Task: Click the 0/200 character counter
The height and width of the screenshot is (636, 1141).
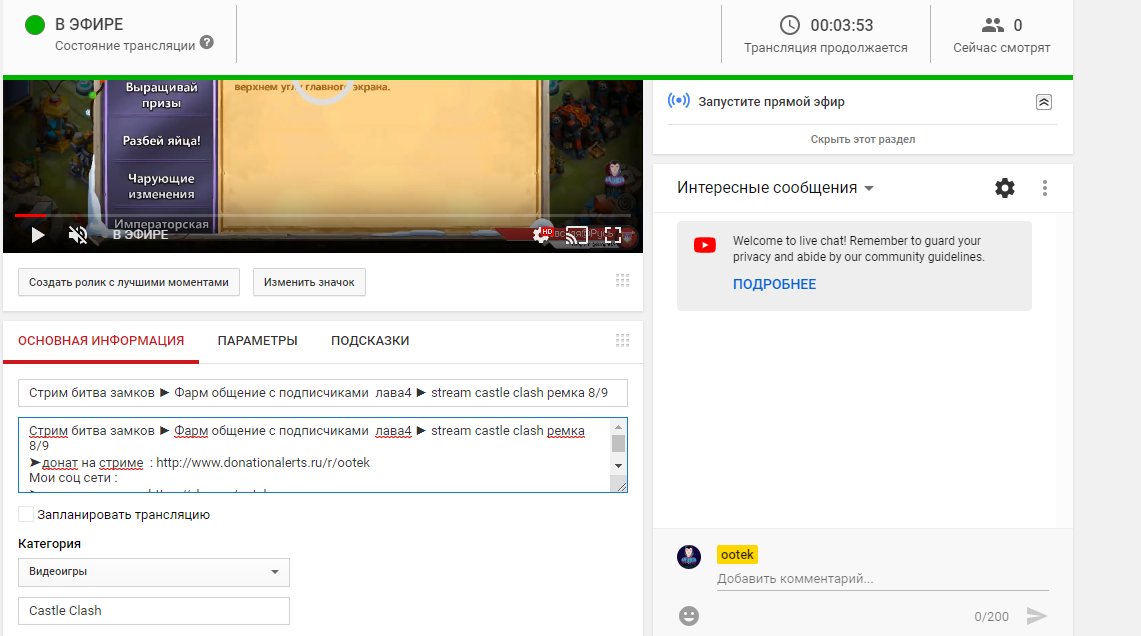Action: point(992,617)
